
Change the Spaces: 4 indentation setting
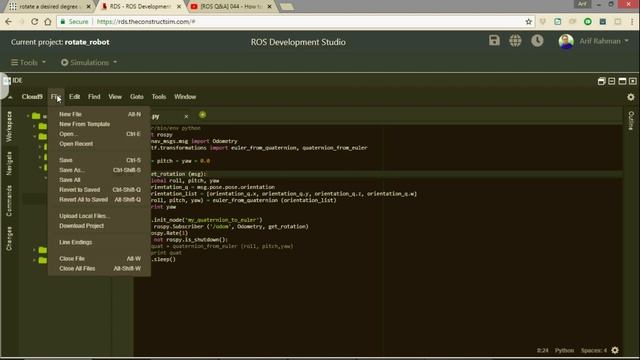click(x=594, y=350)
